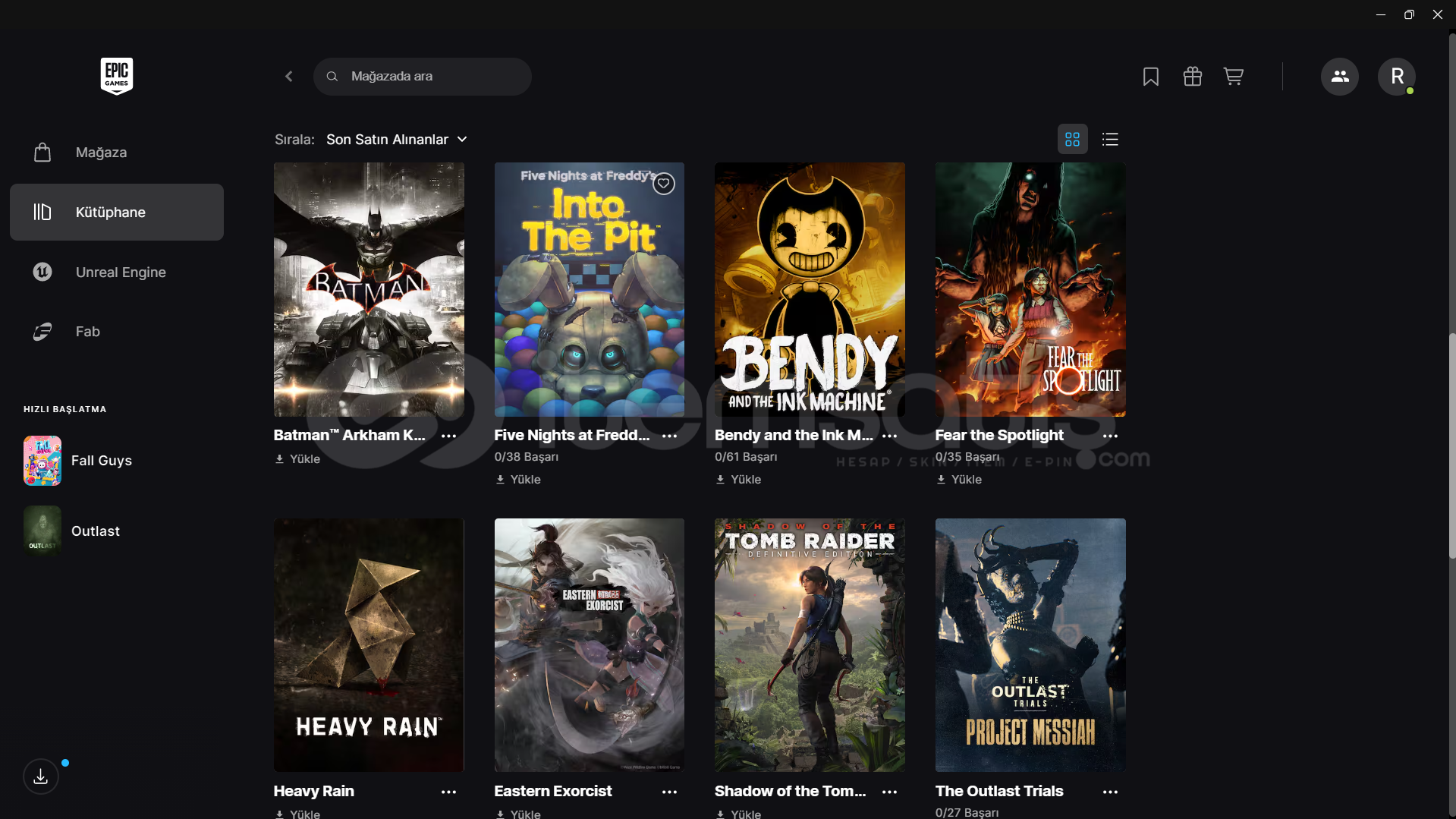Screen dimensions: 1456x819
Task: Click Yükle for Fear the Spotlight
Action: pos(959,480)
